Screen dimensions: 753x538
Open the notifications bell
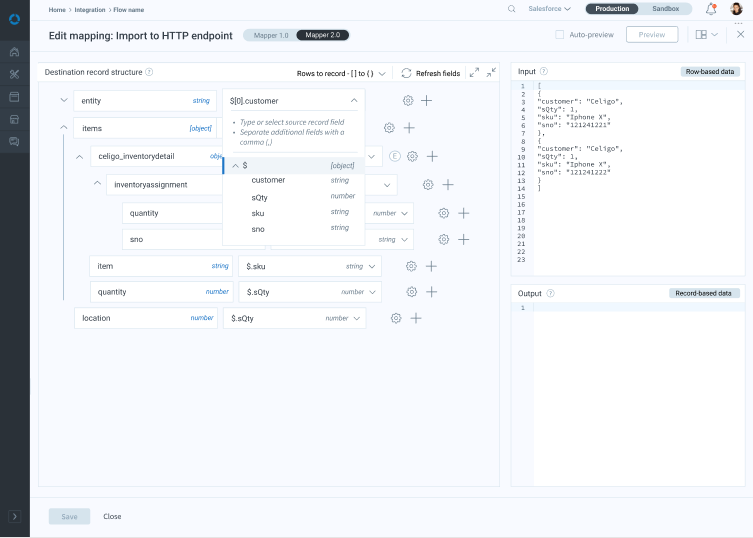711,9
